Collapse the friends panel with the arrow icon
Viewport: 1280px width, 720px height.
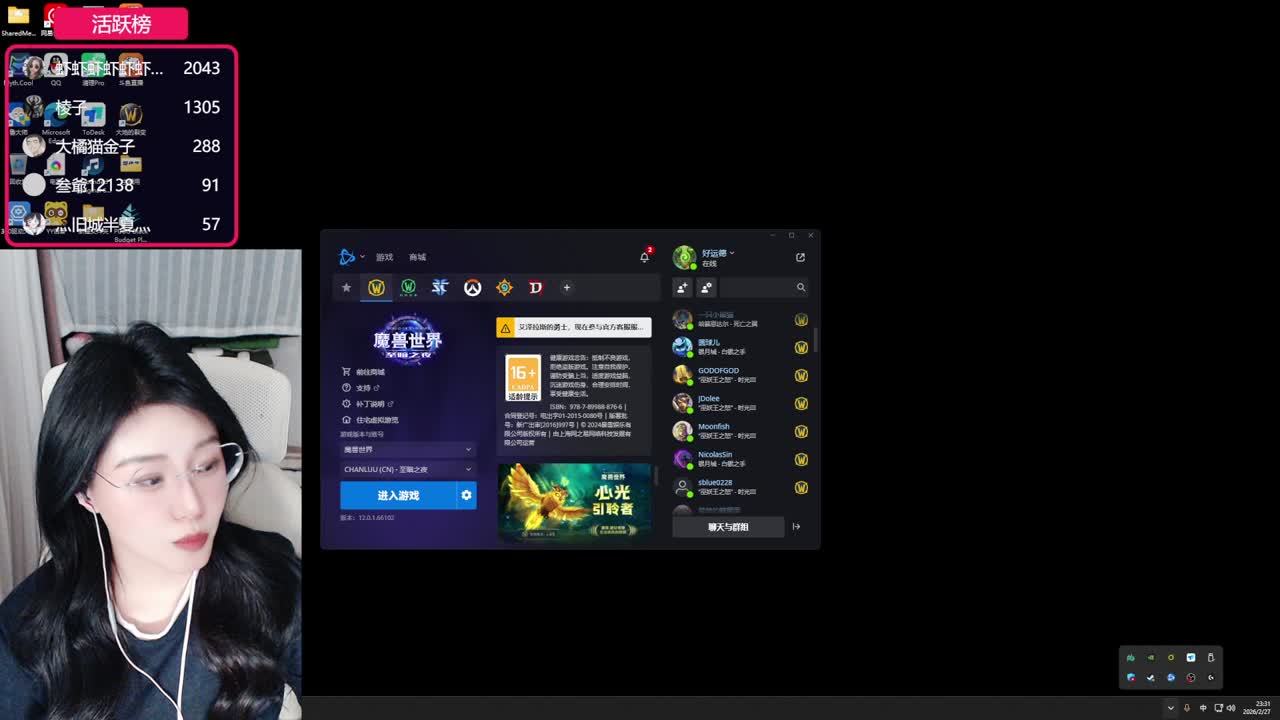tap(796, 527)
